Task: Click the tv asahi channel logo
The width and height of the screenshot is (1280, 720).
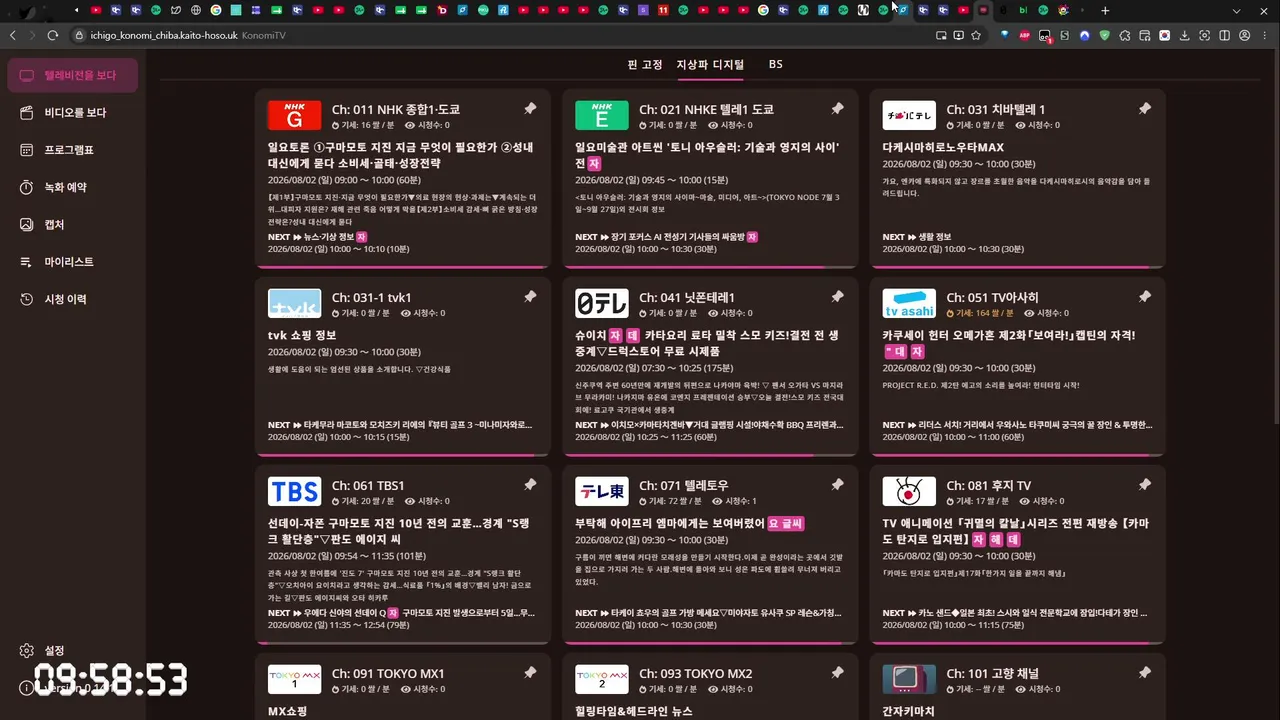Action: [909, 303]
